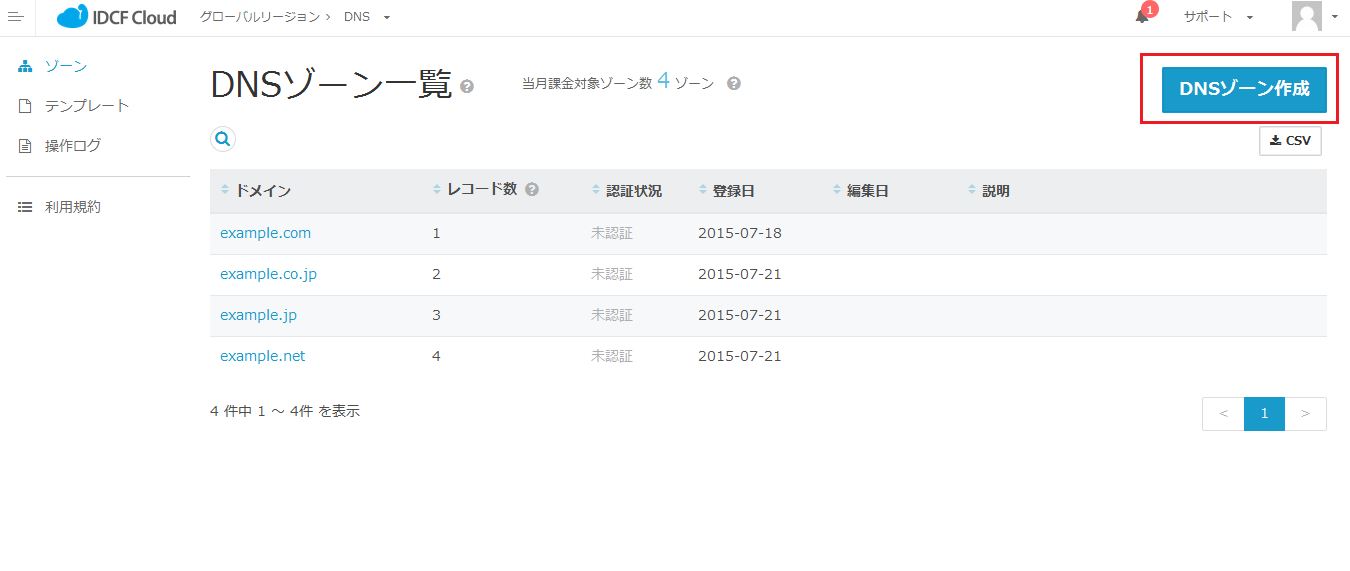Viewport: 1350px width, 571px height.
Task: Open the DNS service dropdown
Action: coord(366,17)
